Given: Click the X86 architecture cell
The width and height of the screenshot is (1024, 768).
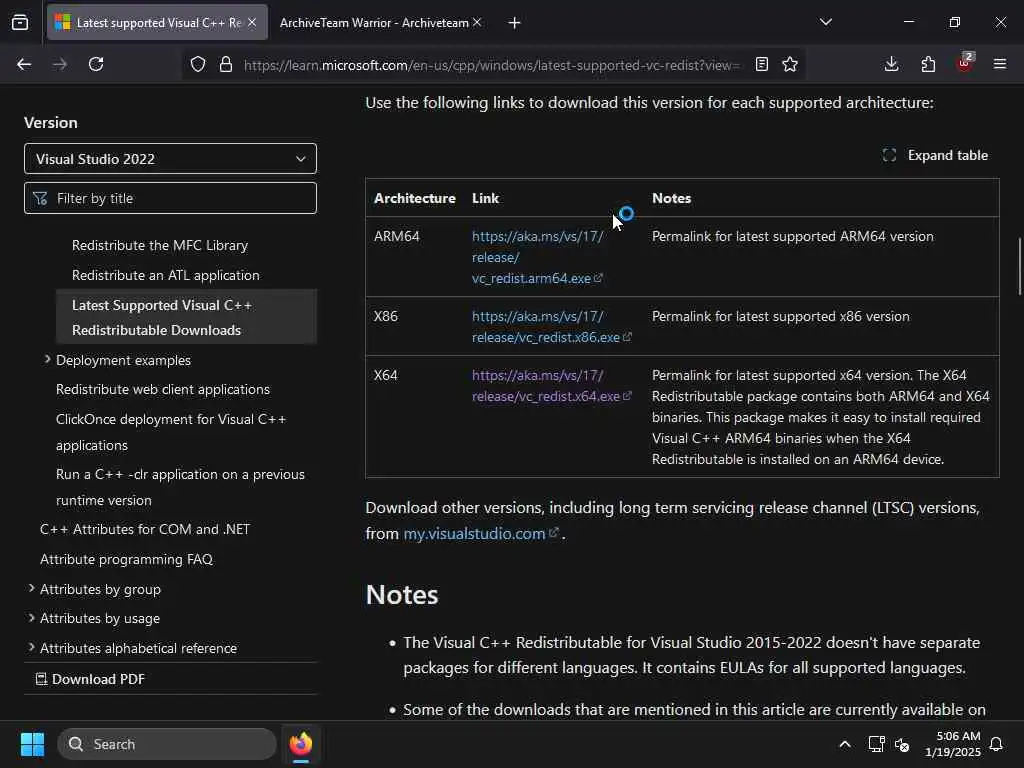Looking at the screenshot, I should (385, 316).
